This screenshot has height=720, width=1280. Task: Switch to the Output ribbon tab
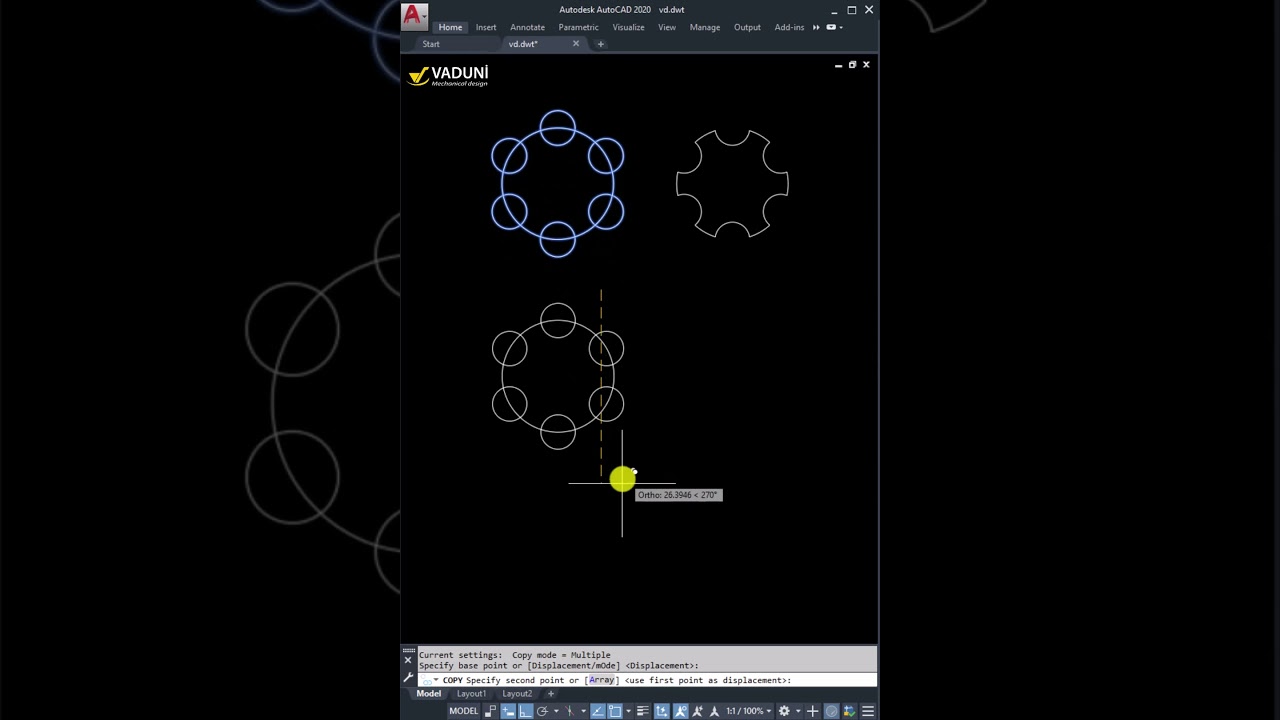click(x=747, y=27)
